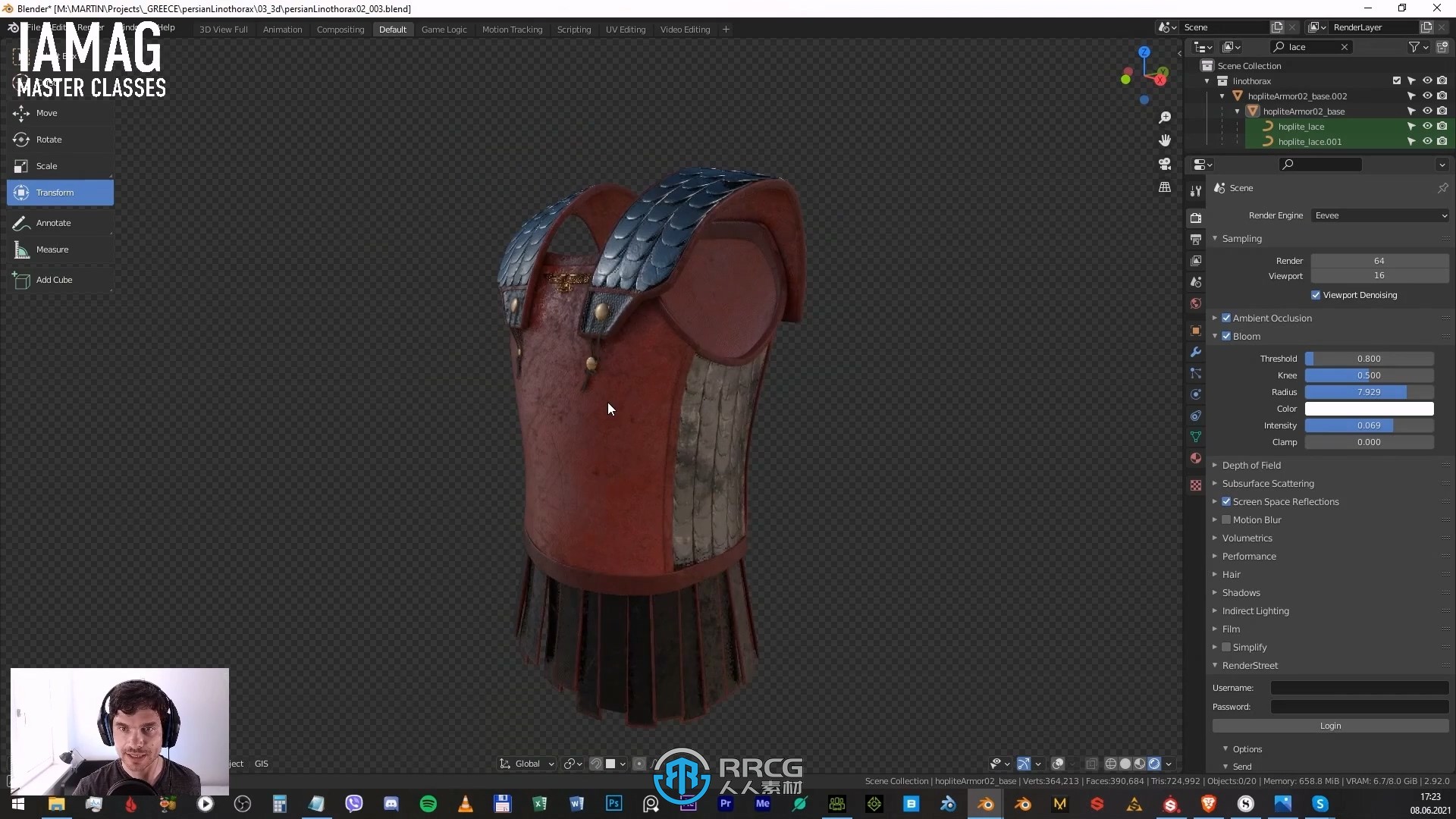Disable Ambient Occlusion checkbox

(x=1226, y=318)
